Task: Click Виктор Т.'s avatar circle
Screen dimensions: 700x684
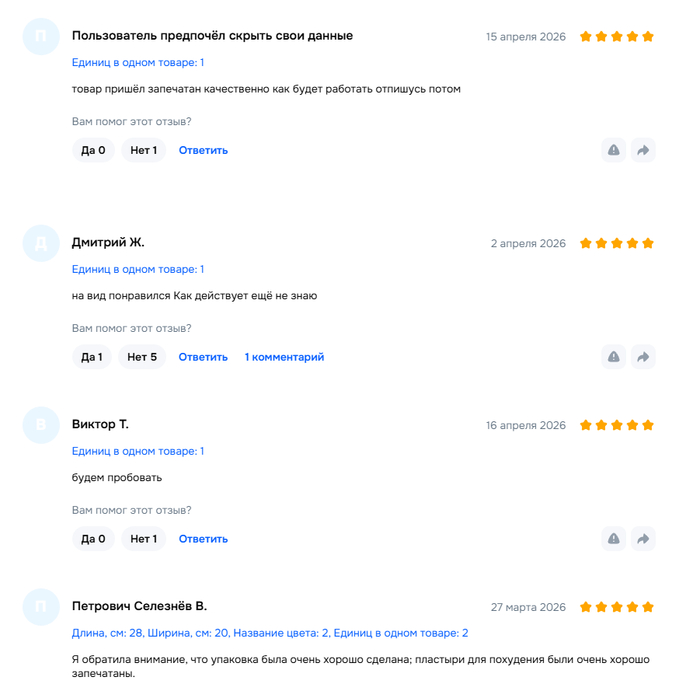Action: coord(41,425)
